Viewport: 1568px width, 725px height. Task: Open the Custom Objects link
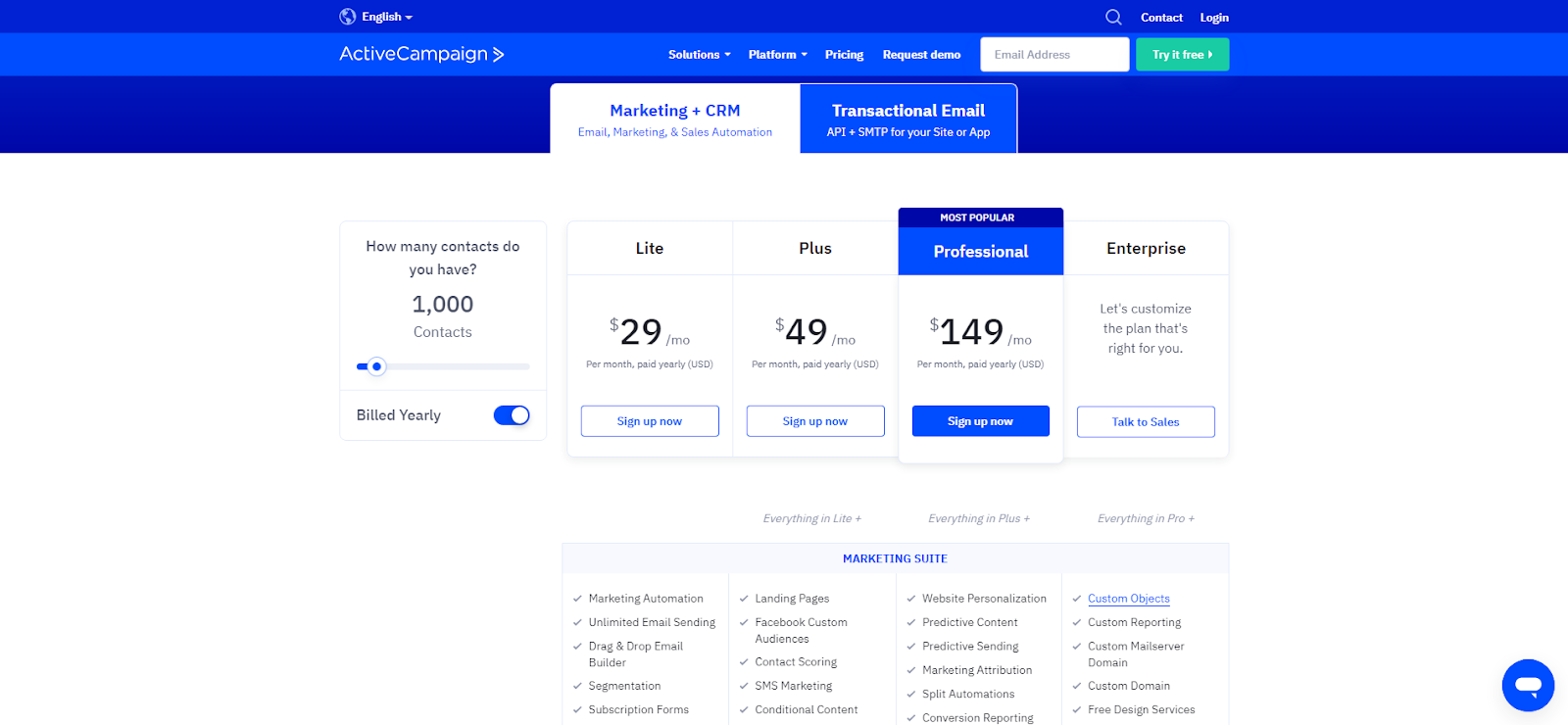coord(1129,599)
